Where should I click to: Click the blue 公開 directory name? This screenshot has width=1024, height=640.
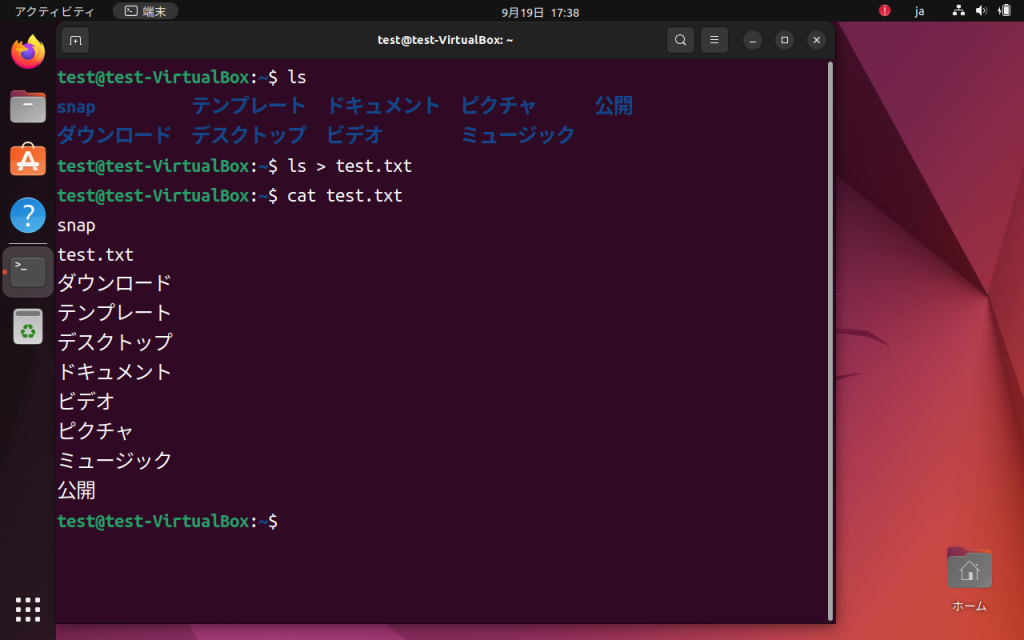pyautogui.click(x=614, y=106)
